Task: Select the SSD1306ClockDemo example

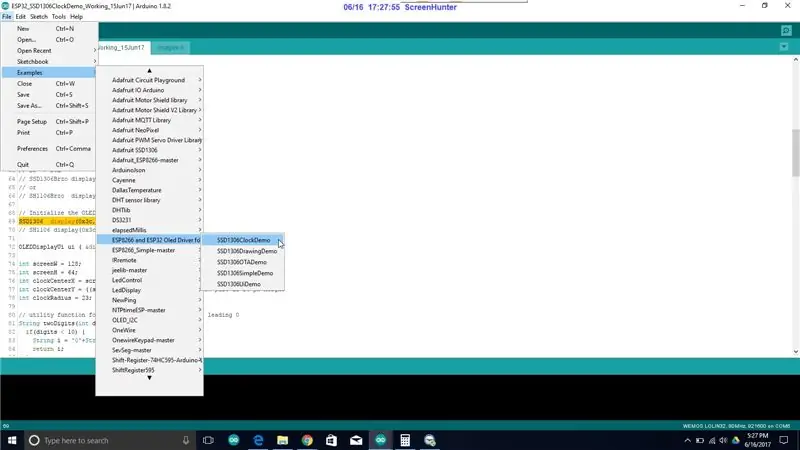Action: pyautogui.click(x=243, y=240)
